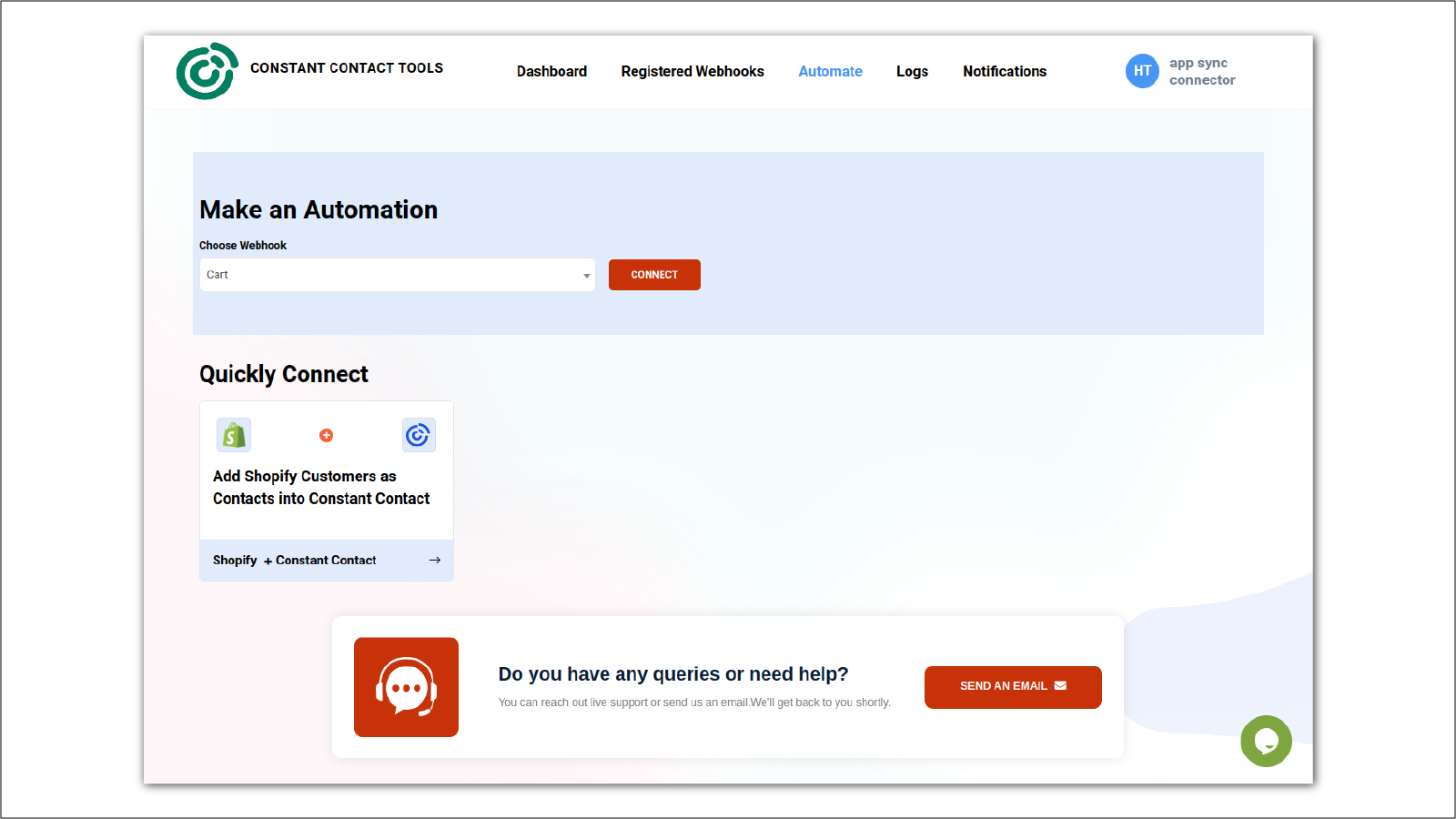1456x819 pixels.
Task: Expand the Choose Webhook dropdown
Action: click(x=398, y=275)
